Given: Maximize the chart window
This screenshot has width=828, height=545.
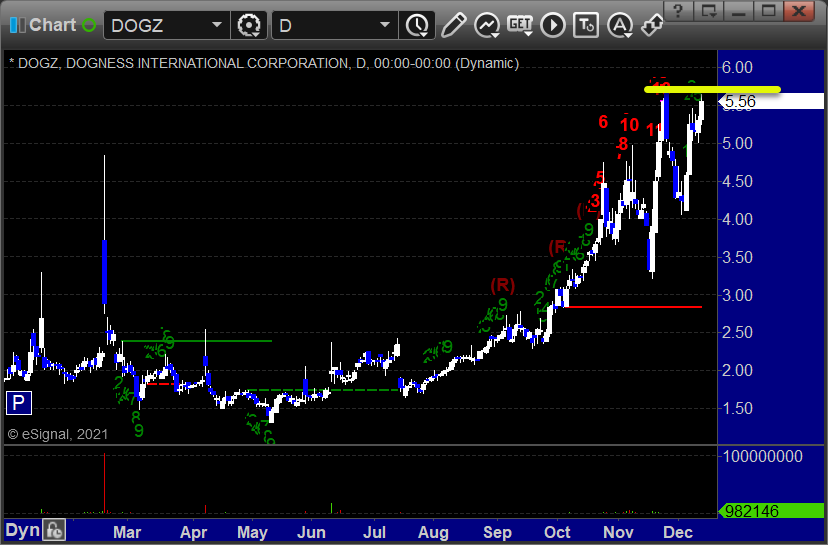Looking at the screenshot, I should (x=768, y=11).
